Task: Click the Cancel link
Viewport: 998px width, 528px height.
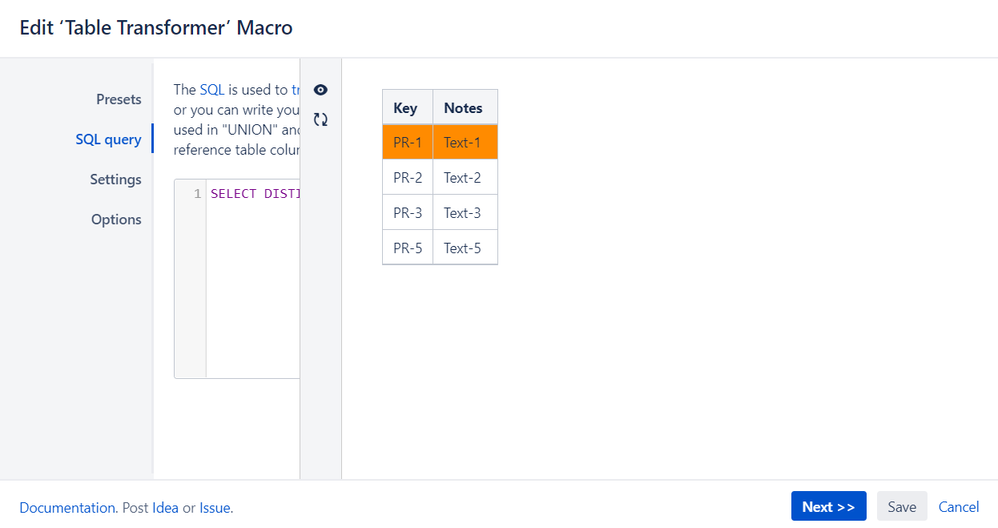Action: 958,506
